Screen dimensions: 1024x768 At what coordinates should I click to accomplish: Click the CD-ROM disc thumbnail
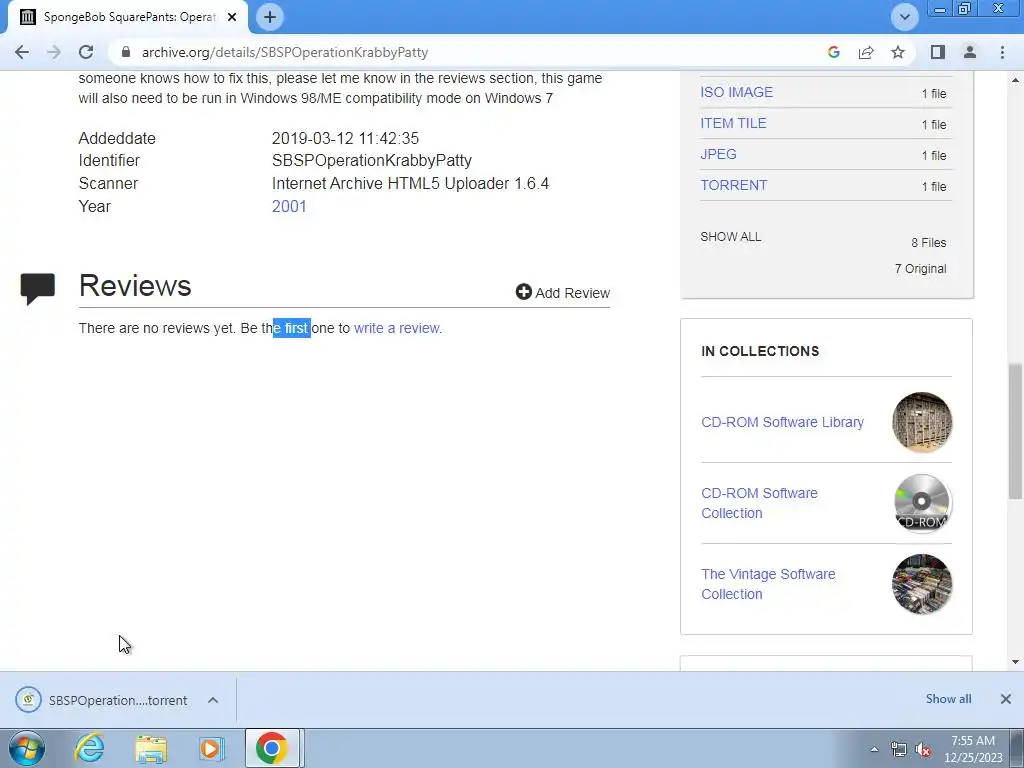click(921, 503)
